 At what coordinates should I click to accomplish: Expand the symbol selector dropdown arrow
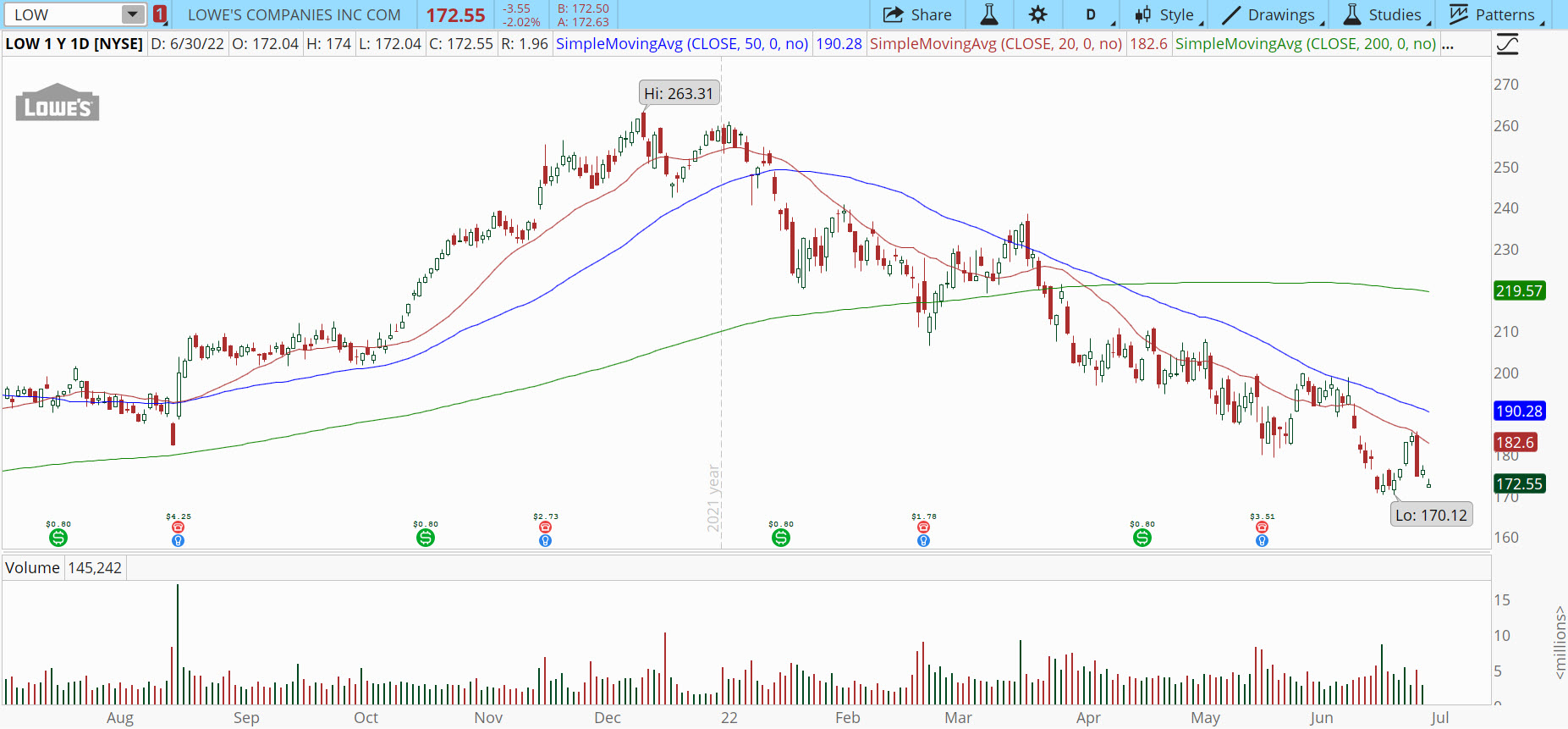[x=133, y=14]
